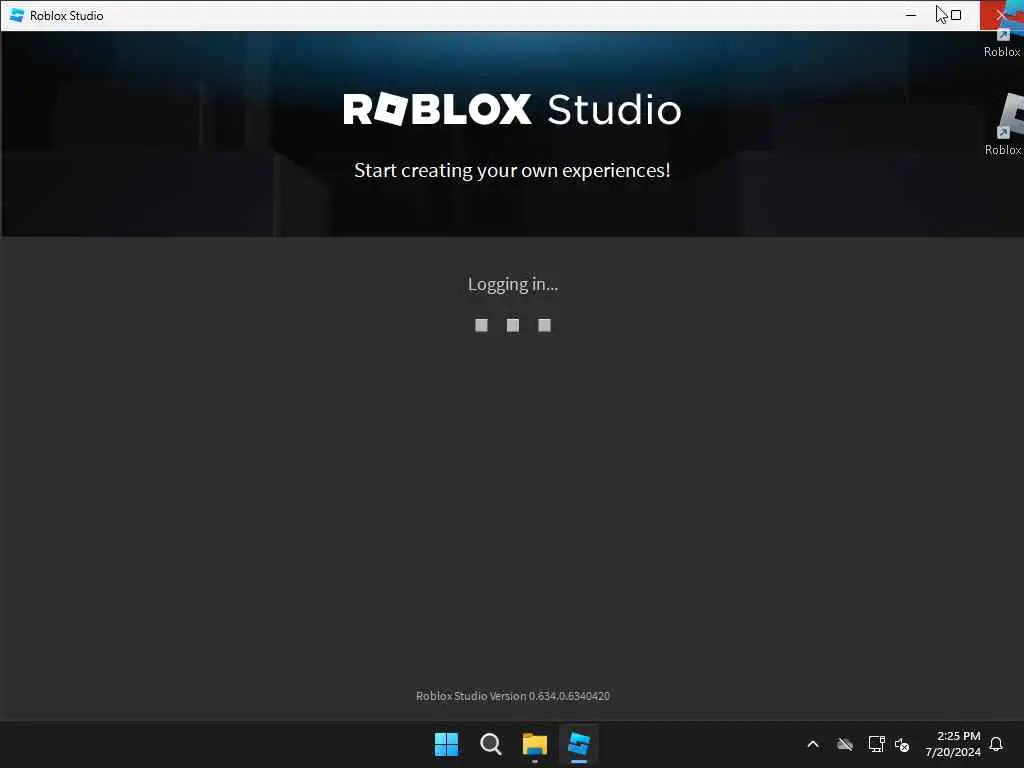The width and height of the screenshot is (1024, 768).
Task: Click the Roblox Studio version text
Action: (513, 696)
